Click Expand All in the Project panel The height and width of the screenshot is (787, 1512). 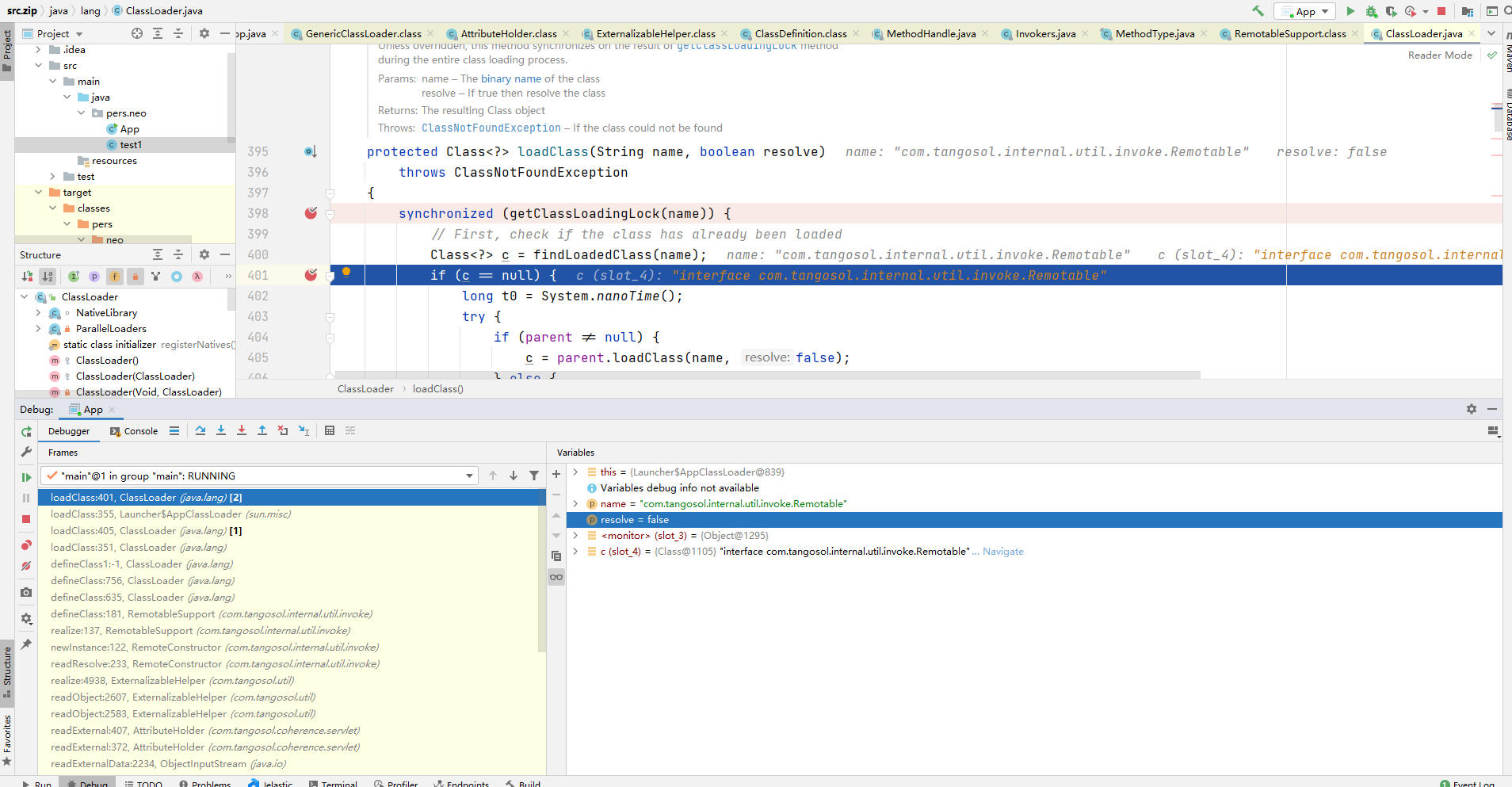point(158,33)
